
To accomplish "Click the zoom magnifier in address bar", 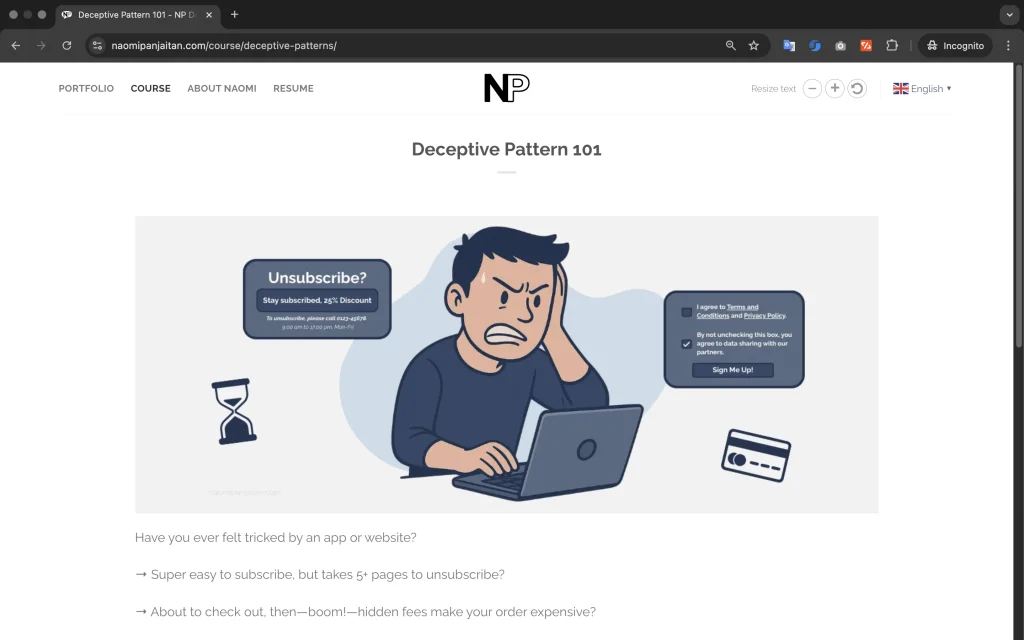I will [731, 46].
